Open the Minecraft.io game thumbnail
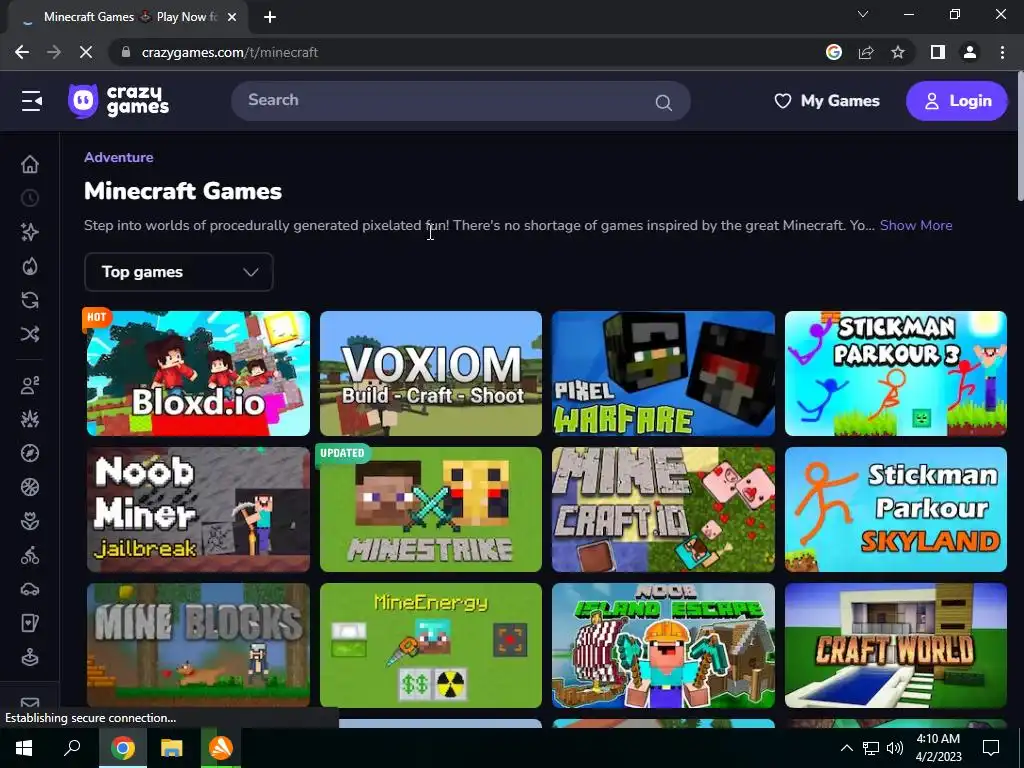Image resolution: width=1024 pixels, height=768 pixels. pyautogui.click(x=664, y=509)
